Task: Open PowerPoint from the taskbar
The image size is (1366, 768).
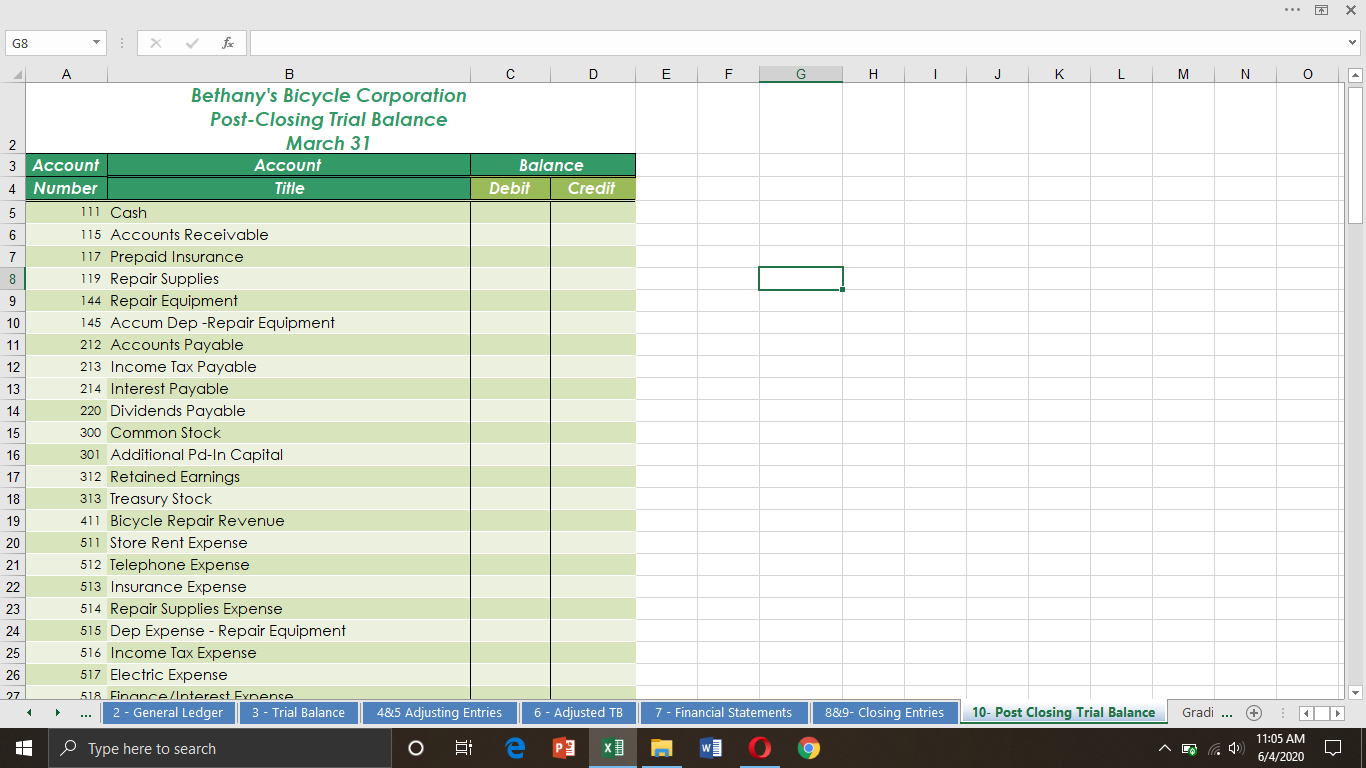Action: 564,748
